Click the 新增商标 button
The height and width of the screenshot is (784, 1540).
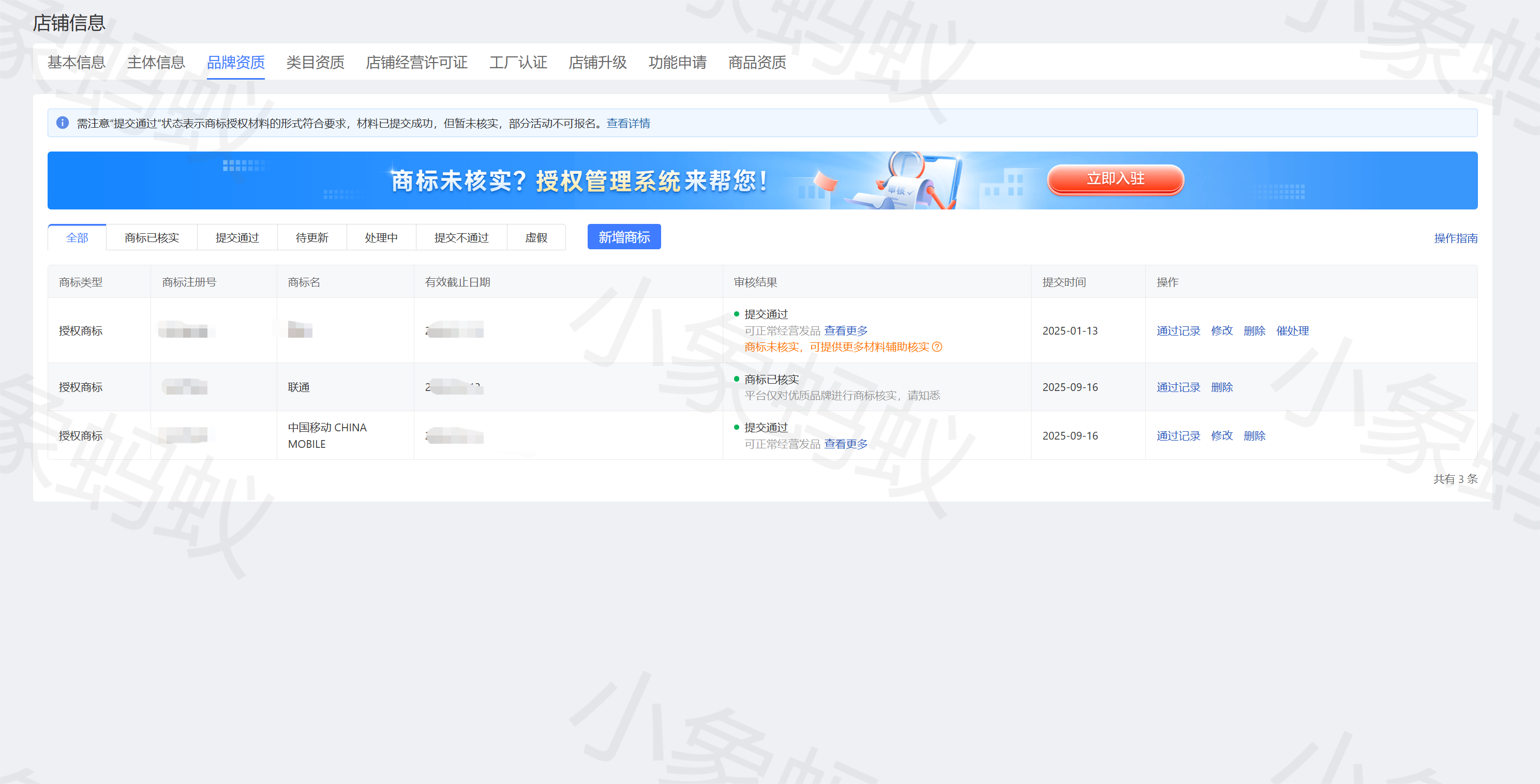point(624,237)
